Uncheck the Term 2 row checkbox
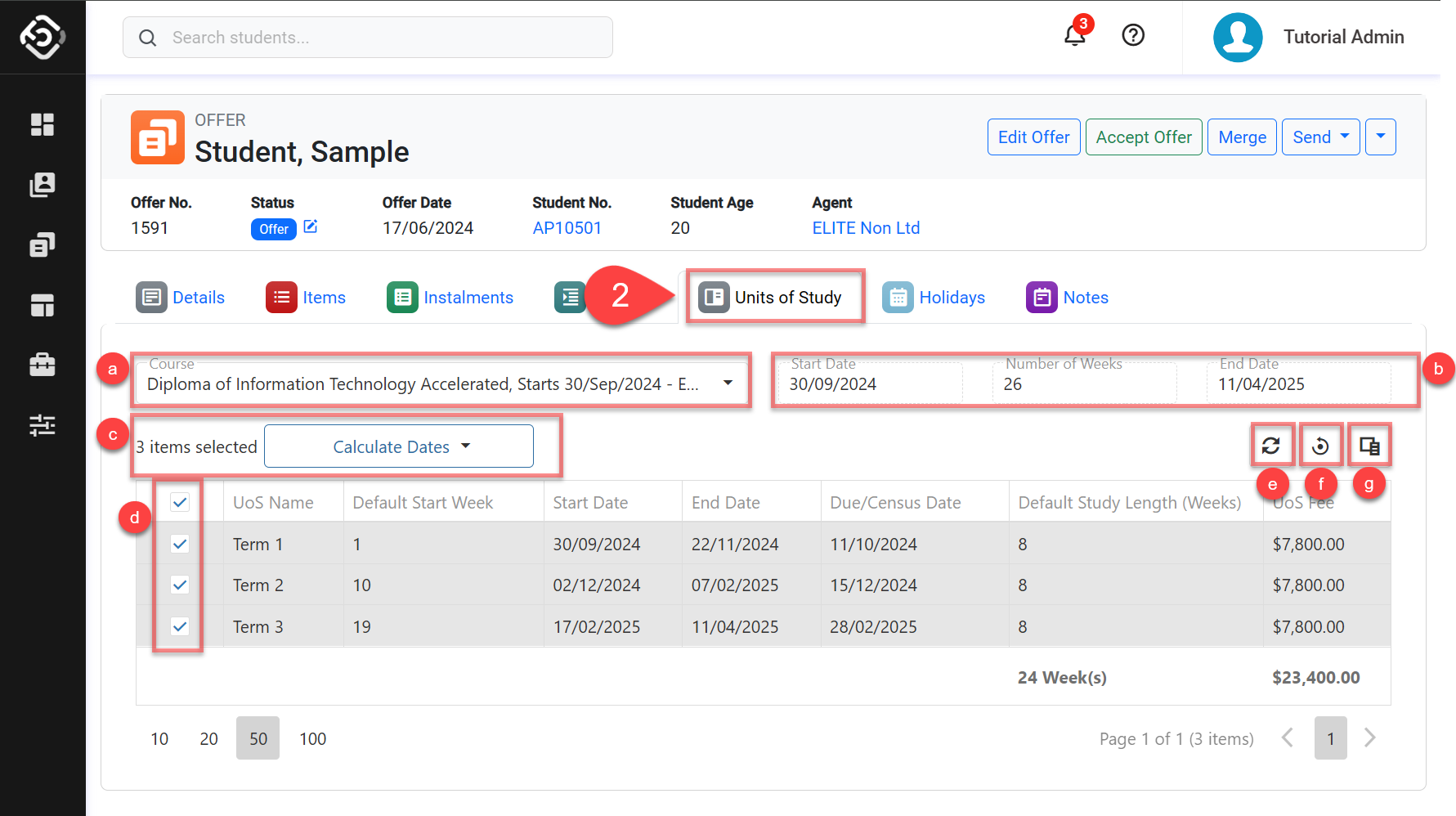The width and height of the screenshot is (1456, 816). [x=180, y=585]
